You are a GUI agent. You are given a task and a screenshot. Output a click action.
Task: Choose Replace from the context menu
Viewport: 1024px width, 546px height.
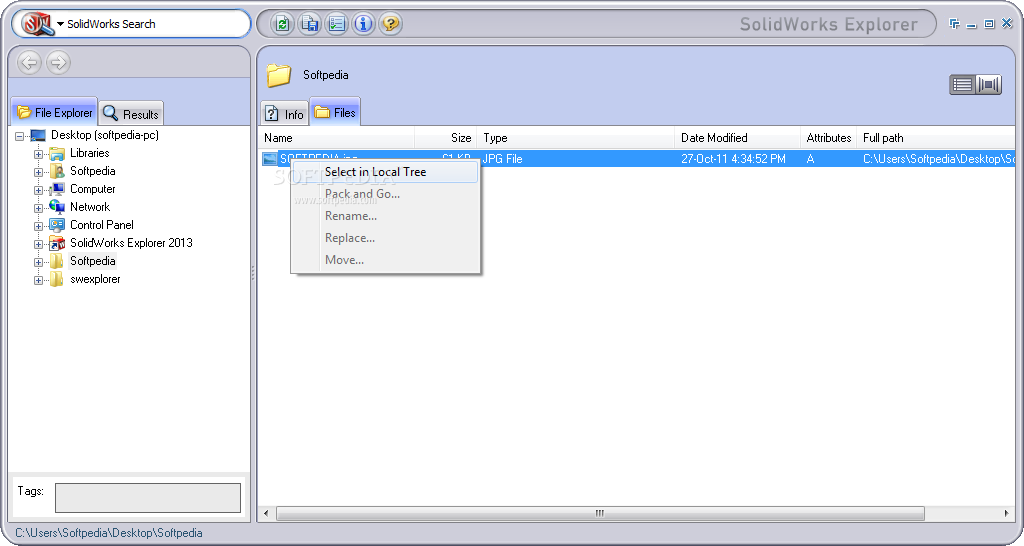tap(385, 238)
